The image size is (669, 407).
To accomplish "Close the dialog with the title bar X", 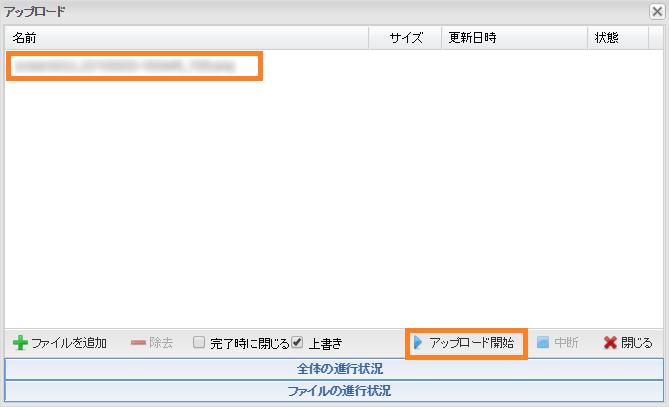I will click(656, 11).
